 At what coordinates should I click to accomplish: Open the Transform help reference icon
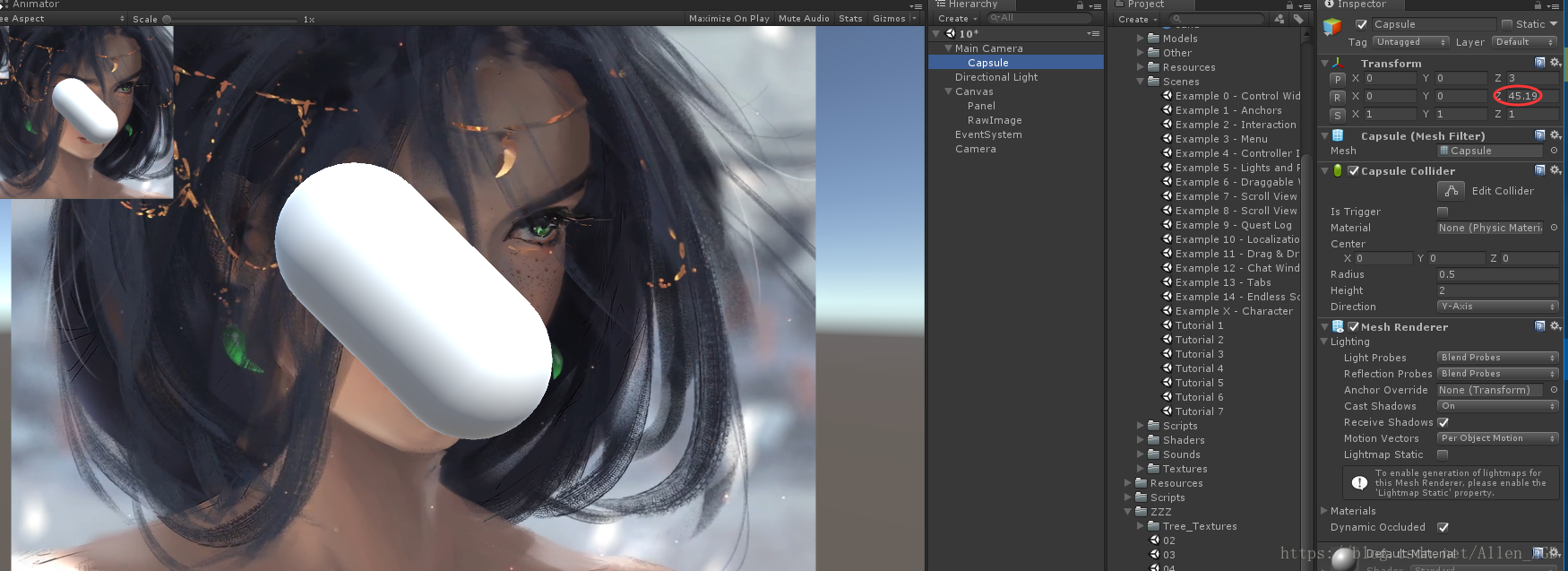[x=1540, y=63]
